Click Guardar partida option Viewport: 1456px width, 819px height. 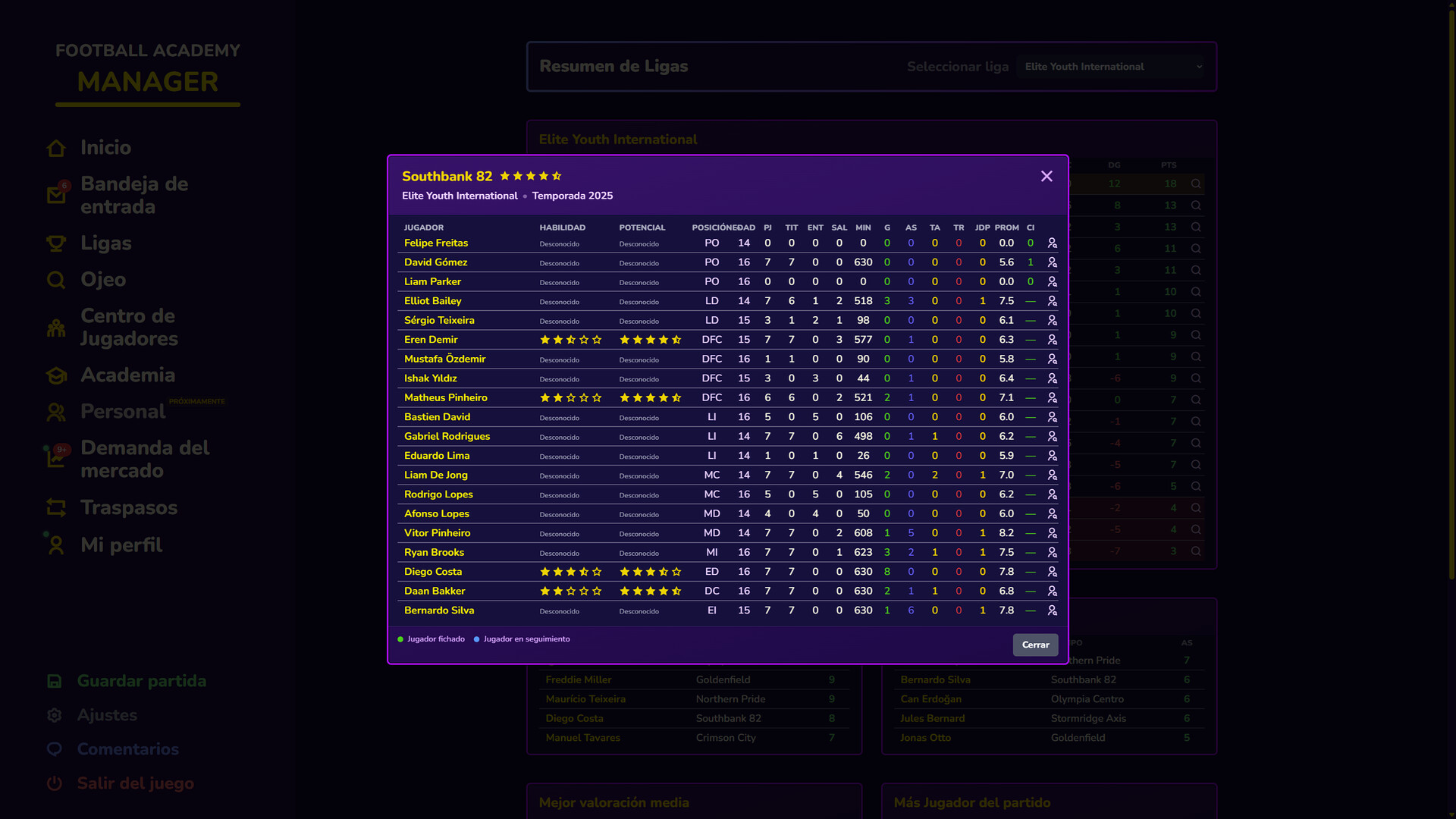tap(141, 681)
